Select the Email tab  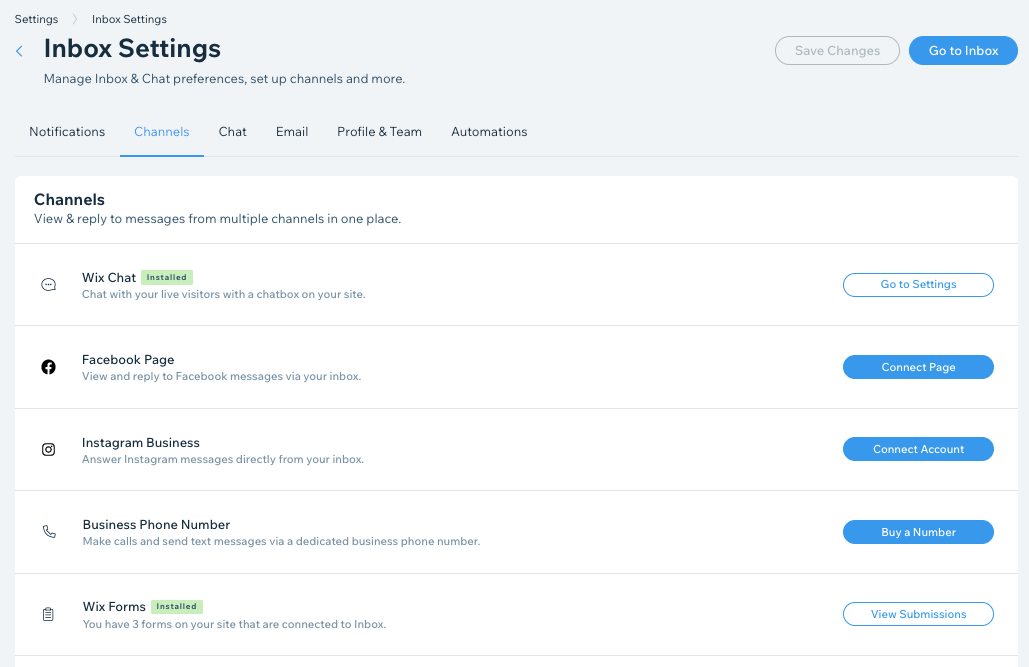pos(291,131)
